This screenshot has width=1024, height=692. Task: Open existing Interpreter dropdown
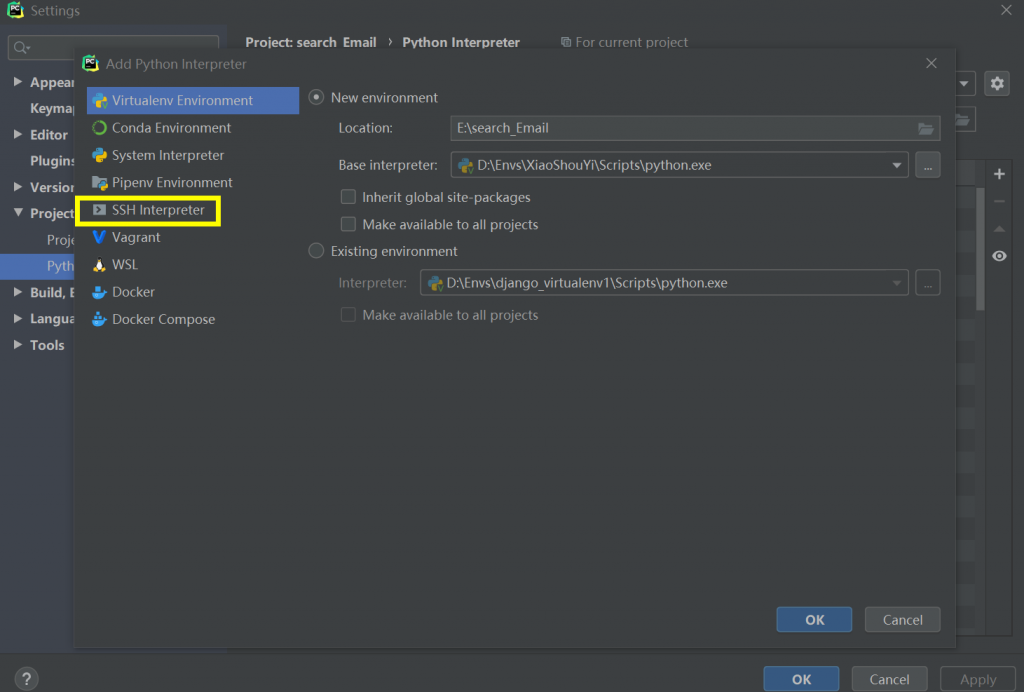click(897, 283)
